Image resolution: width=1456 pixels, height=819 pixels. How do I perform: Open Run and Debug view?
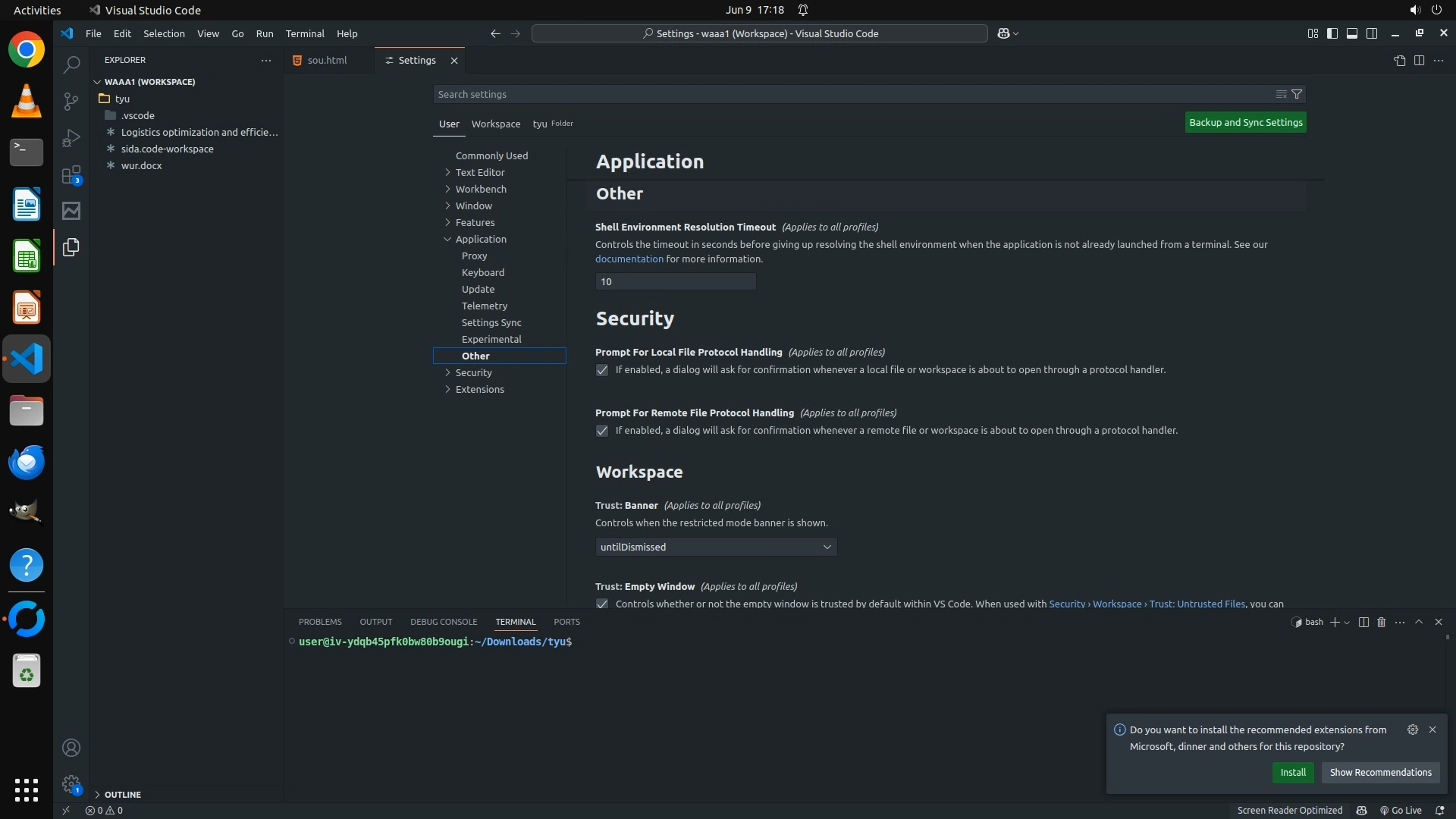[71, 138]
